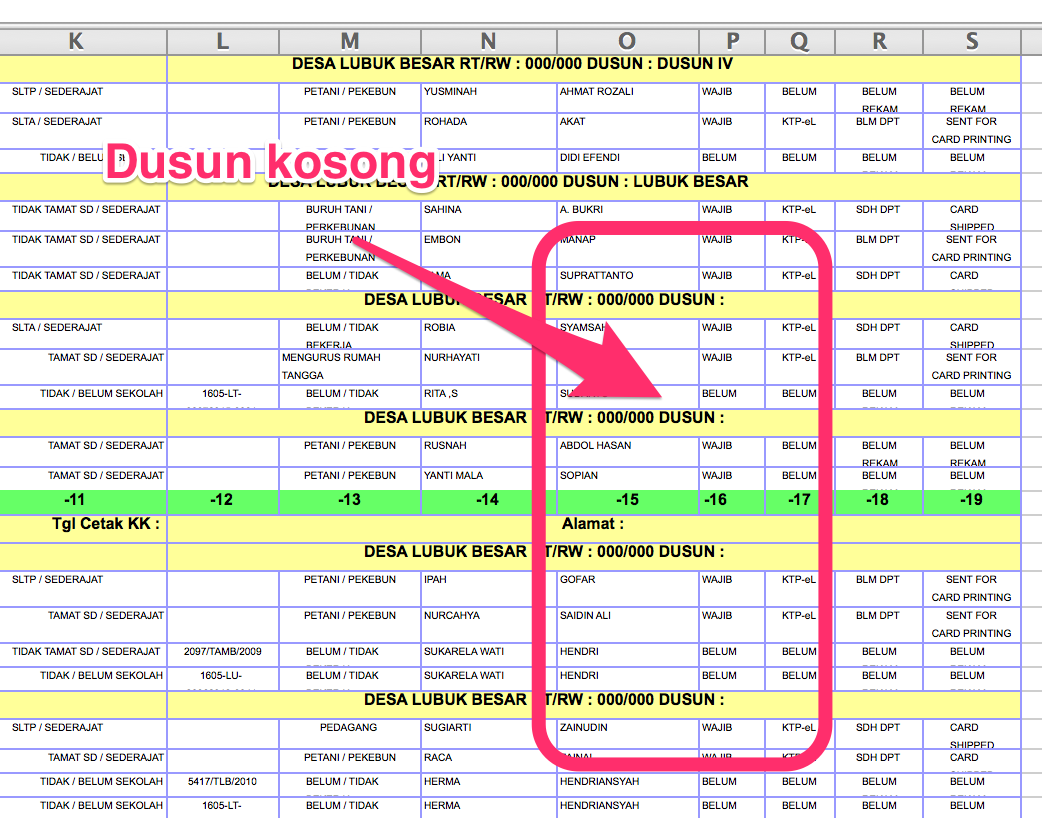Select column P header
Viewport: 1042px width, 818px height.
(x=732, y=41)
